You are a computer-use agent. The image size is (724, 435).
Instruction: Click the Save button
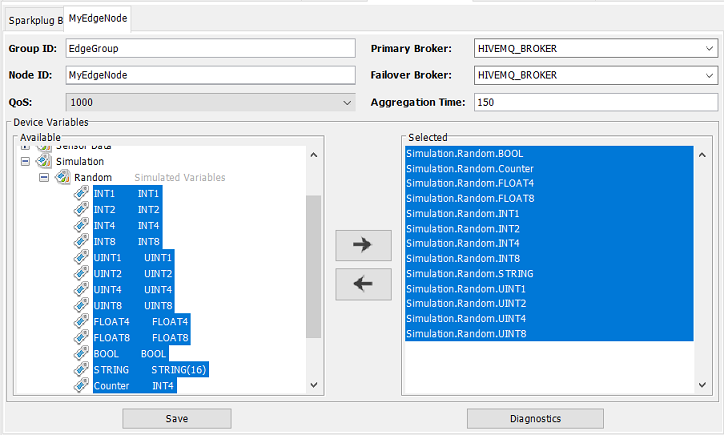click(177, 418)
